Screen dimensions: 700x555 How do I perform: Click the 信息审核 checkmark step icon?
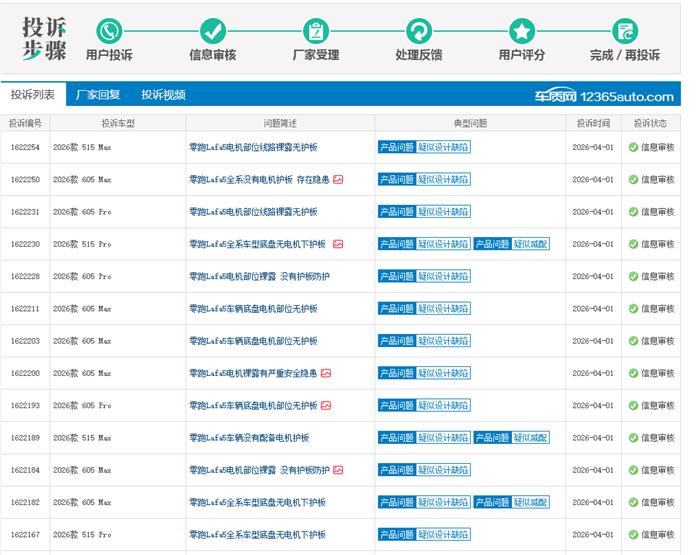212,31
